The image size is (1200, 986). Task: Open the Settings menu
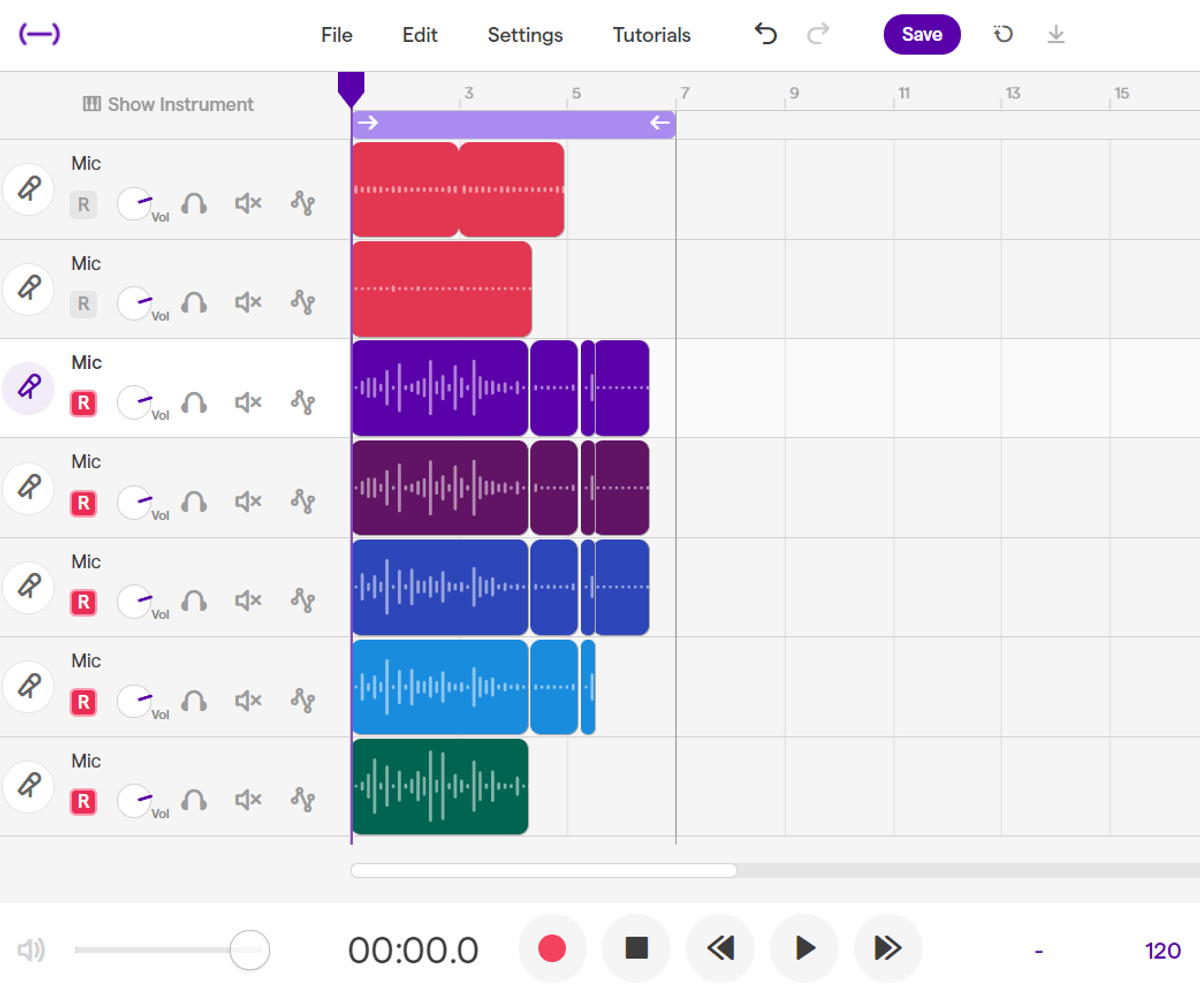(x=525, y=35)
